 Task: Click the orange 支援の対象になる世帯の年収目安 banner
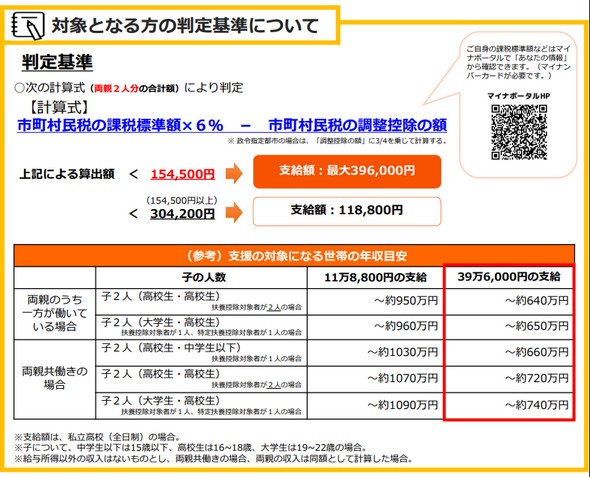click(x=294, y=256)
